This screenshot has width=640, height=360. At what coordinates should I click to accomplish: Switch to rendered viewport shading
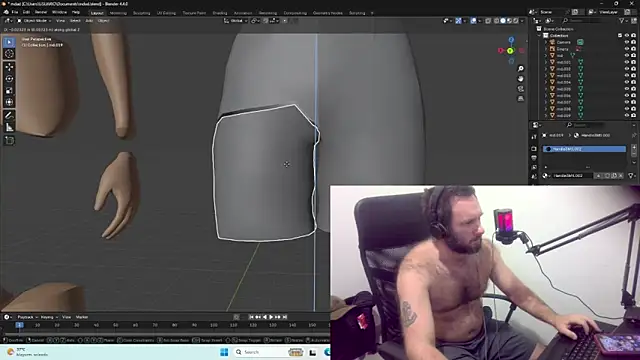pos(516,21)
